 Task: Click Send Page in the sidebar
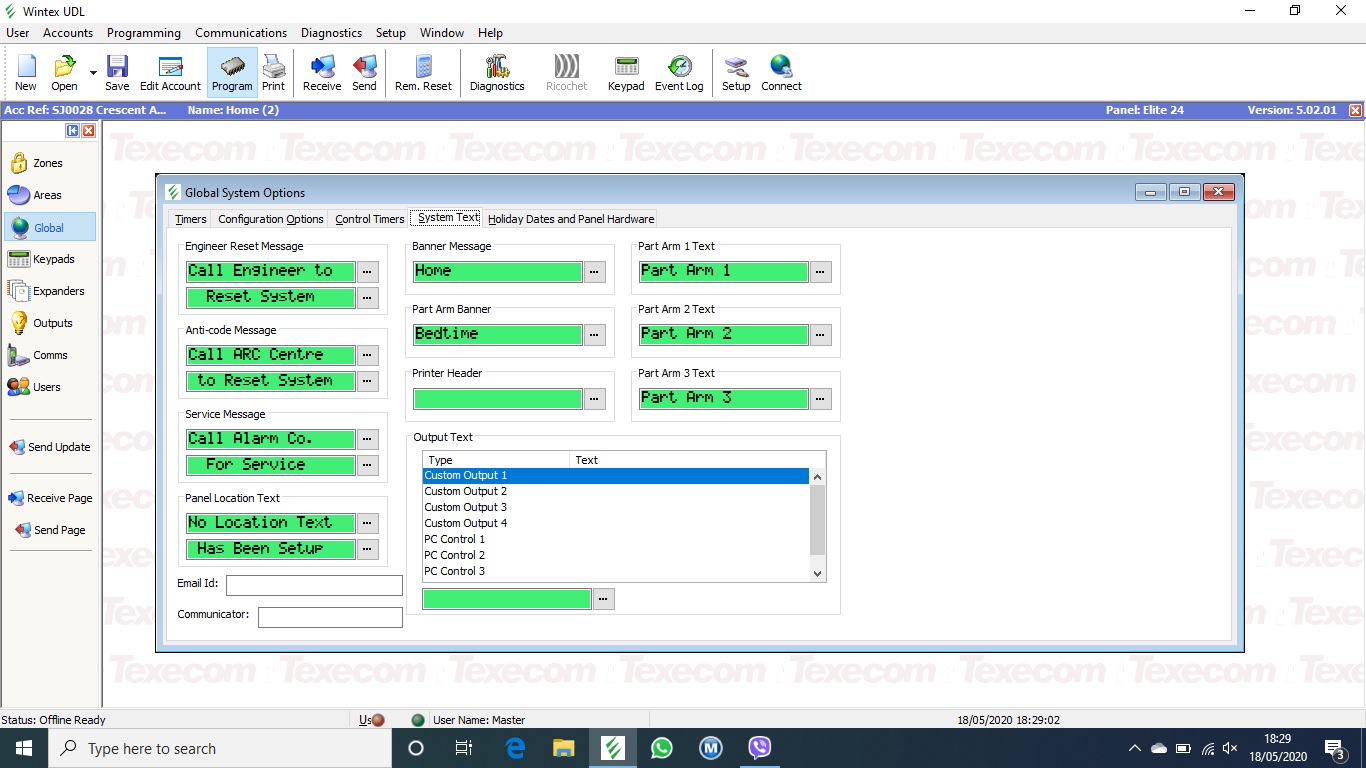pos(59,530)
